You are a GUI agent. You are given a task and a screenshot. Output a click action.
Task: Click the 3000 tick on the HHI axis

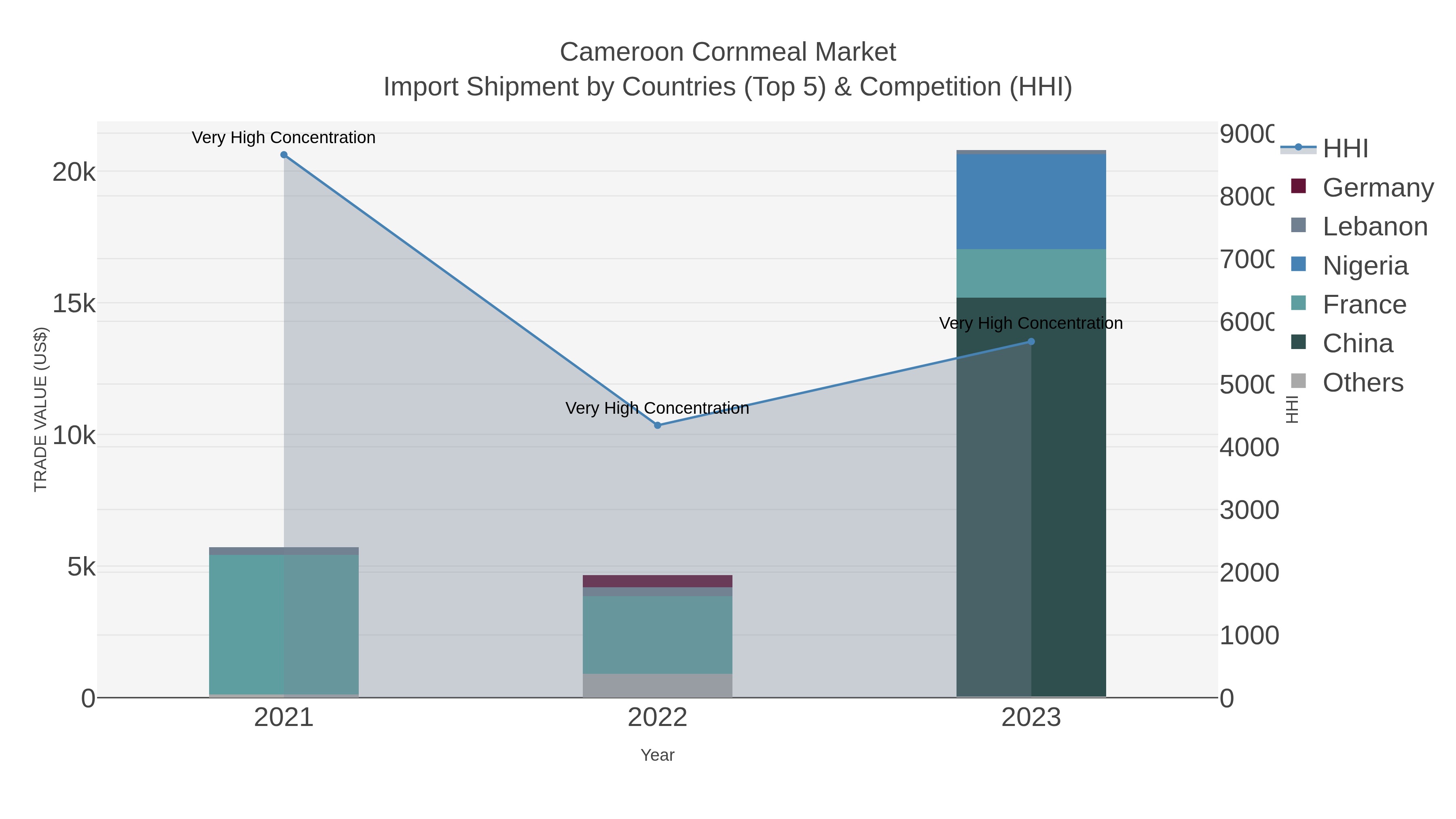pyautogui.click(x=1249, y=510)
